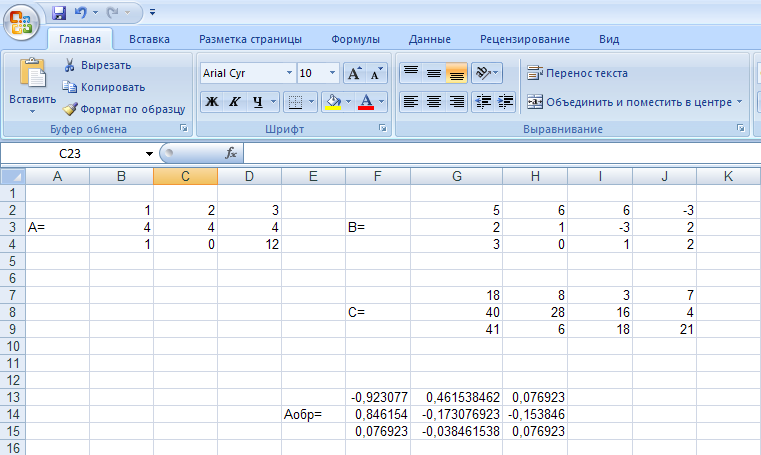Image resolution: width=761 pixels, height=455 pixels.
Task: Toggle underline Ч formatting
Action: (258, 102)
